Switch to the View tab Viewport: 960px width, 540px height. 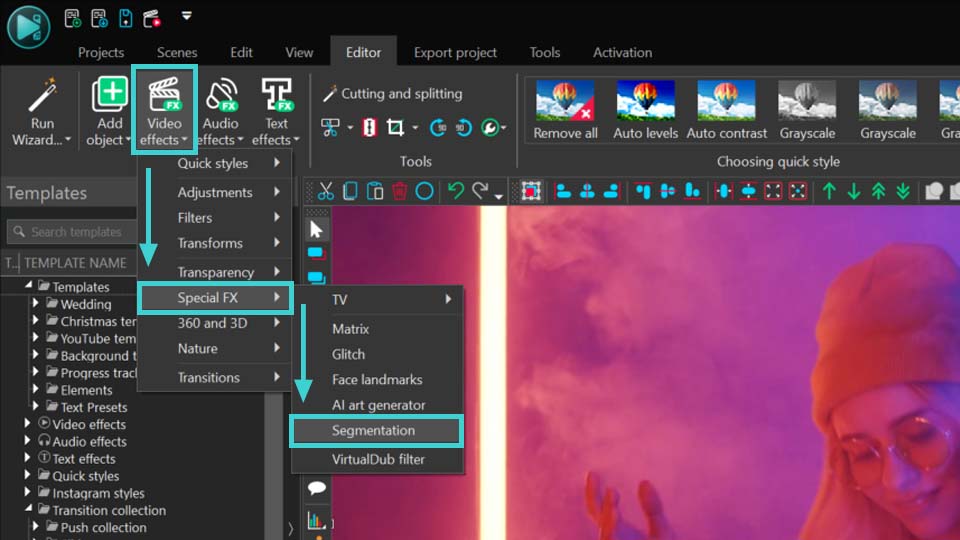coord(299,53)
